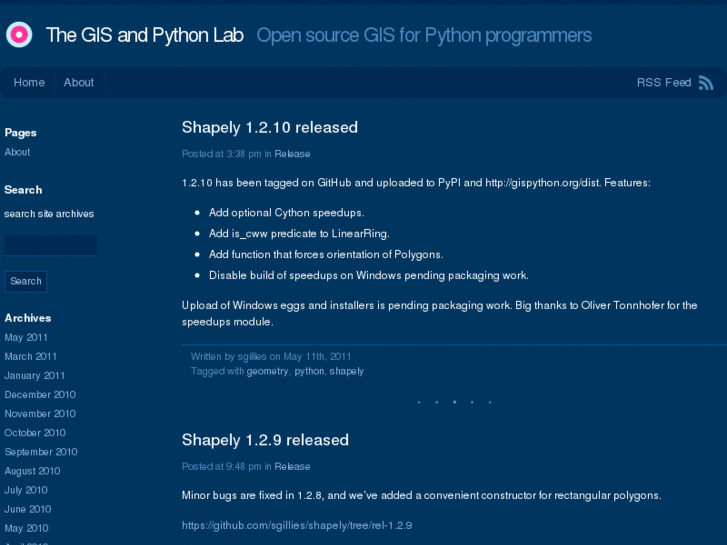Click The GIS and Python Lab site title

pyautogui.click(x=145, y=35)
